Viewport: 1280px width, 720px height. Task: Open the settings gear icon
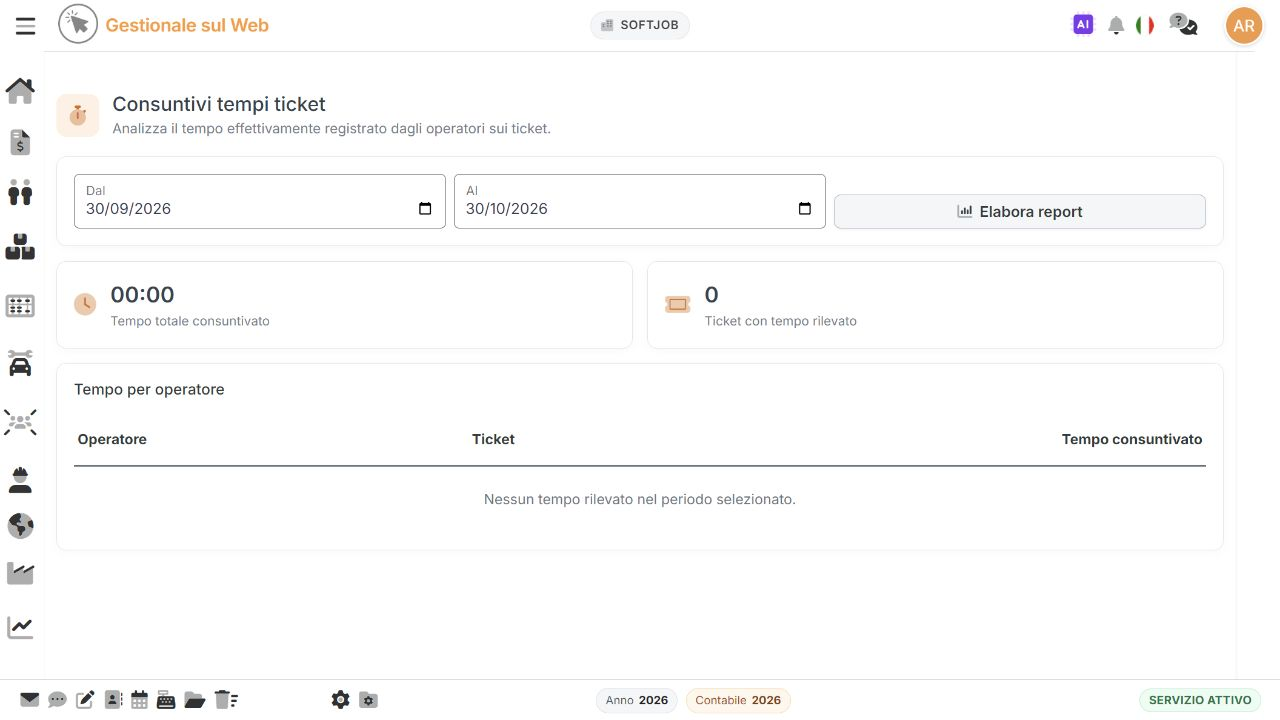(x=340, y=700)
